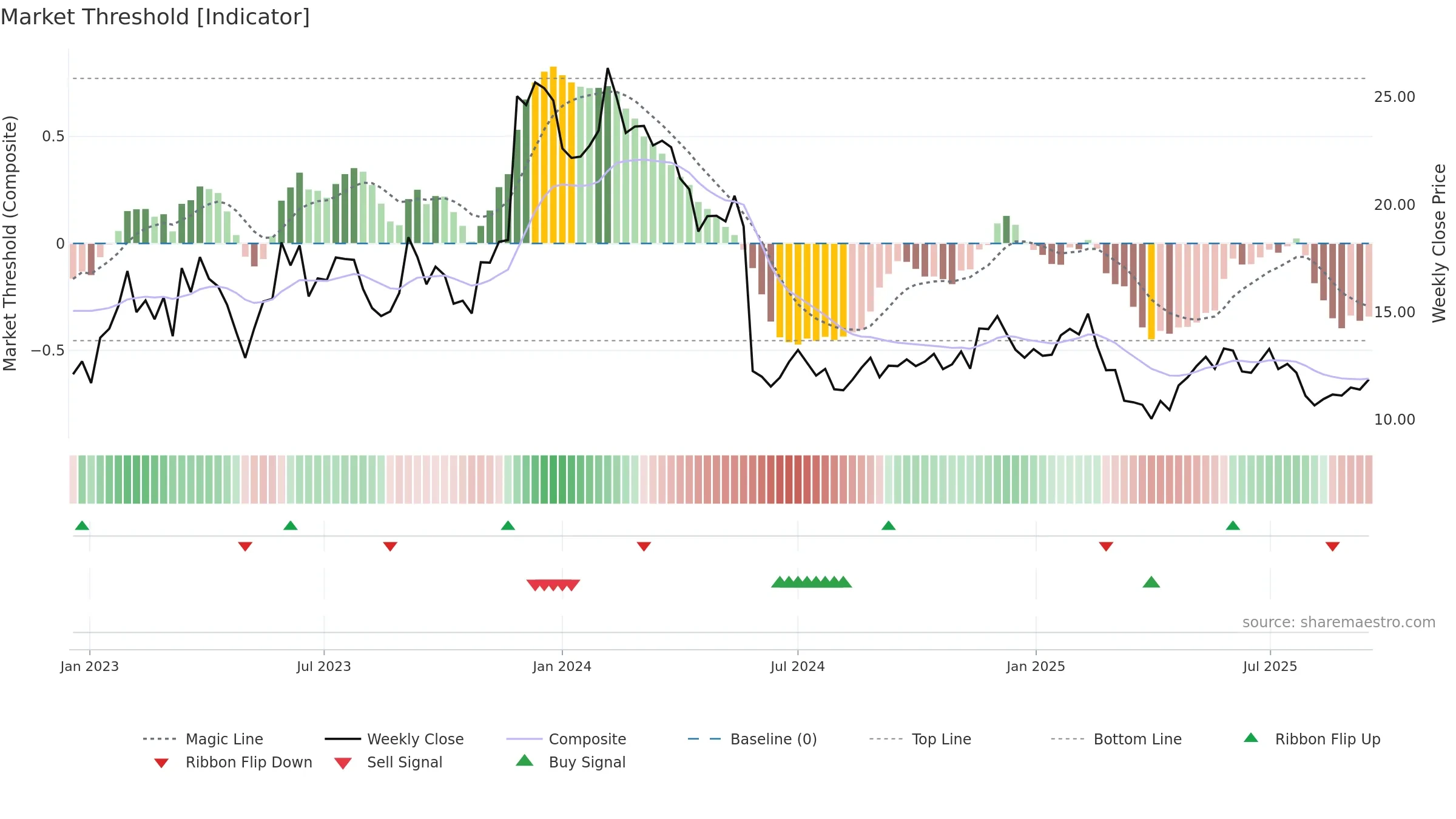The width and height of the screenshot is (1456, 819).
Task: Click the lone buy signal marker near April 2025
Action: [x=1151, y=582]
